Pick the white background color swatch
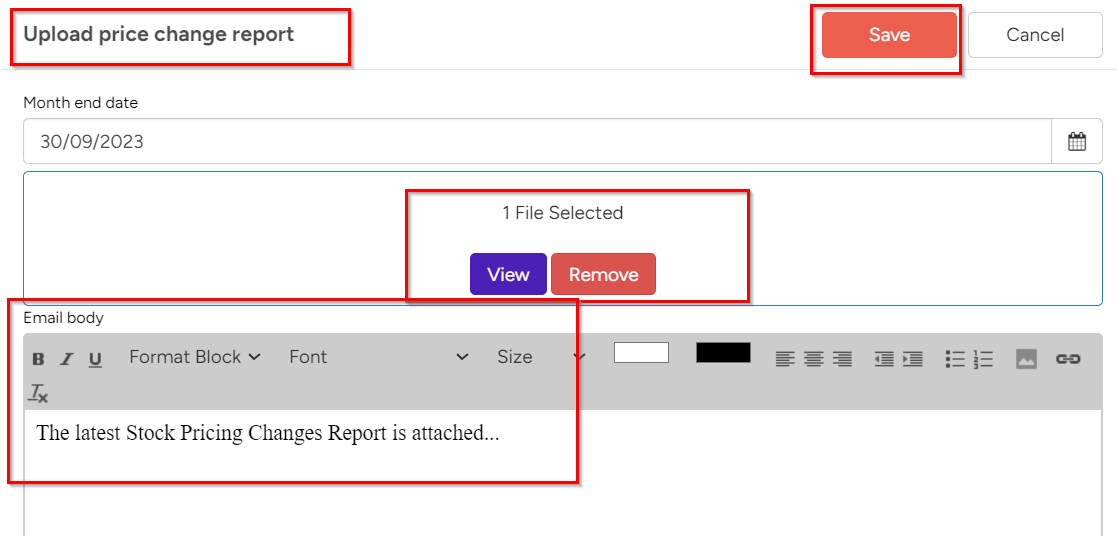 641,353
